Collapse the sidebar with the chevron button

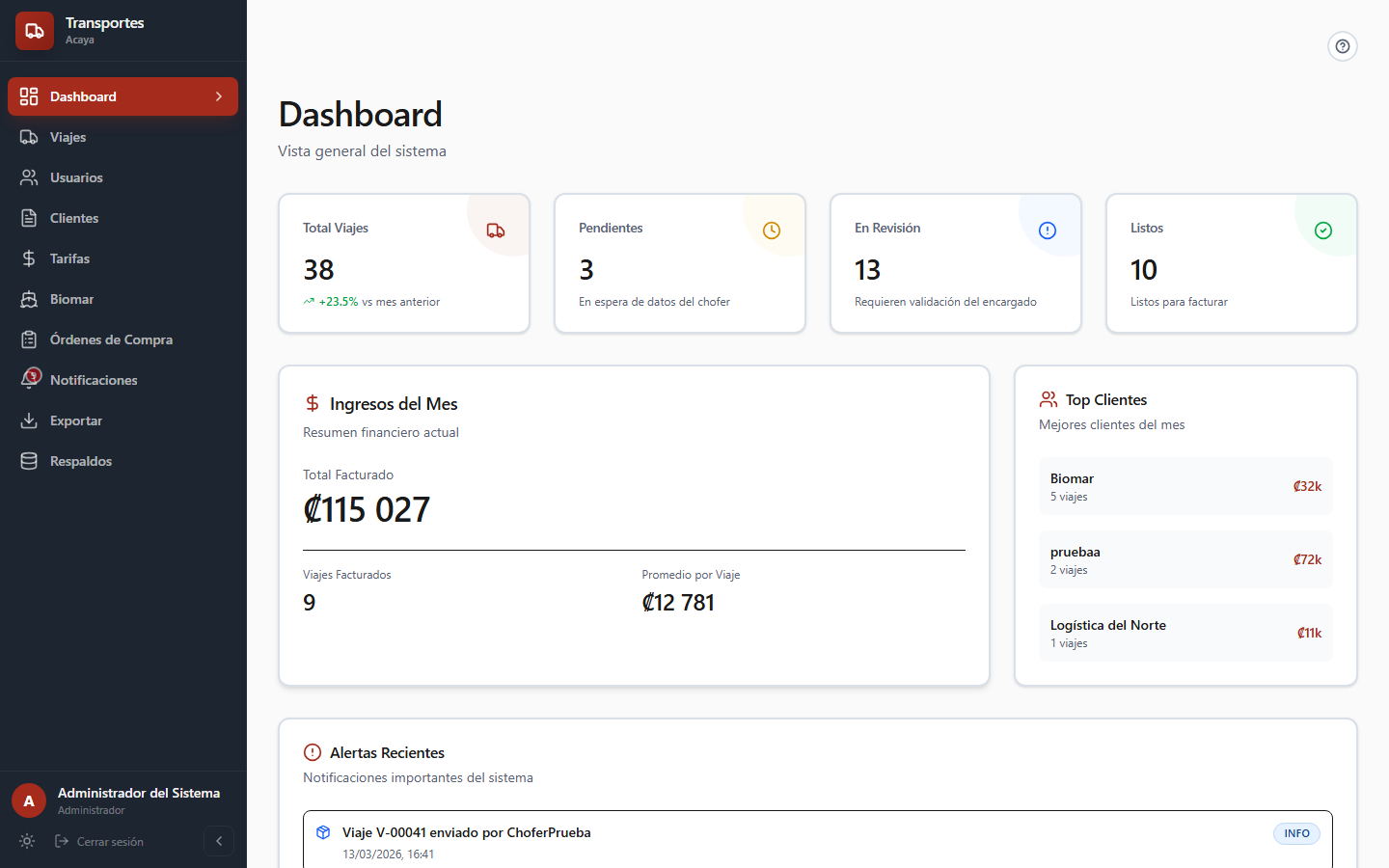point(219,841)
